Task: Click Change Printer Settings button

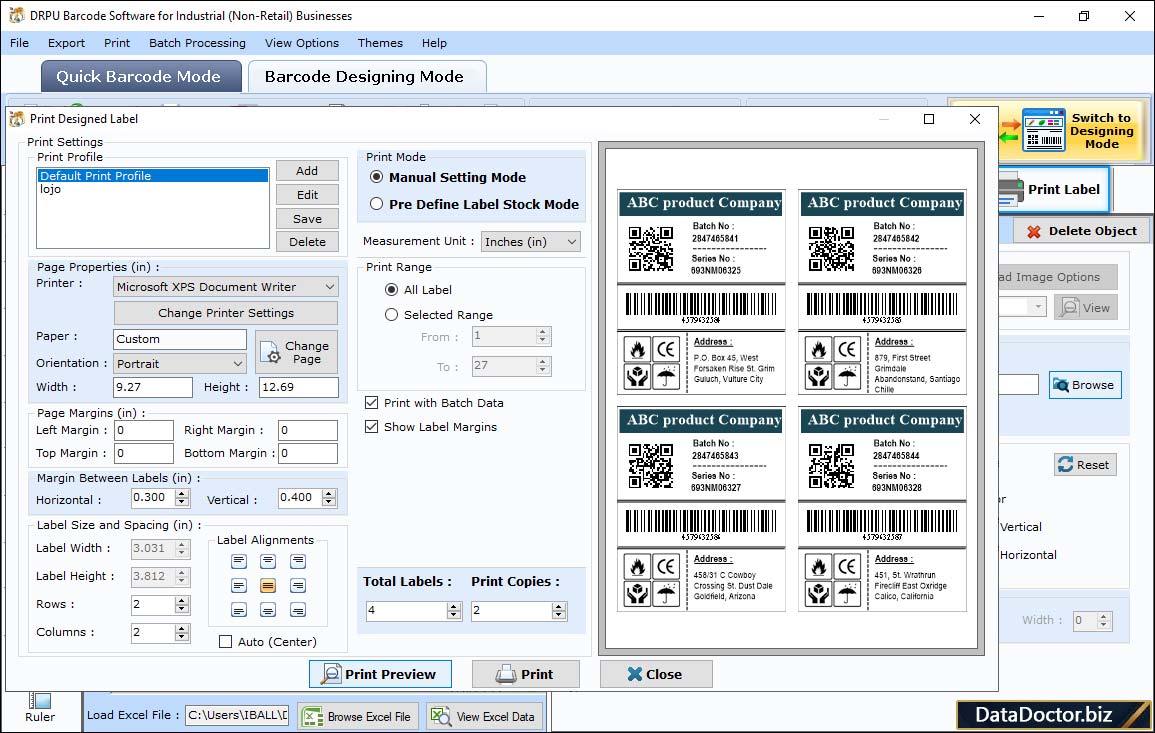Action: tap(225, 313)
